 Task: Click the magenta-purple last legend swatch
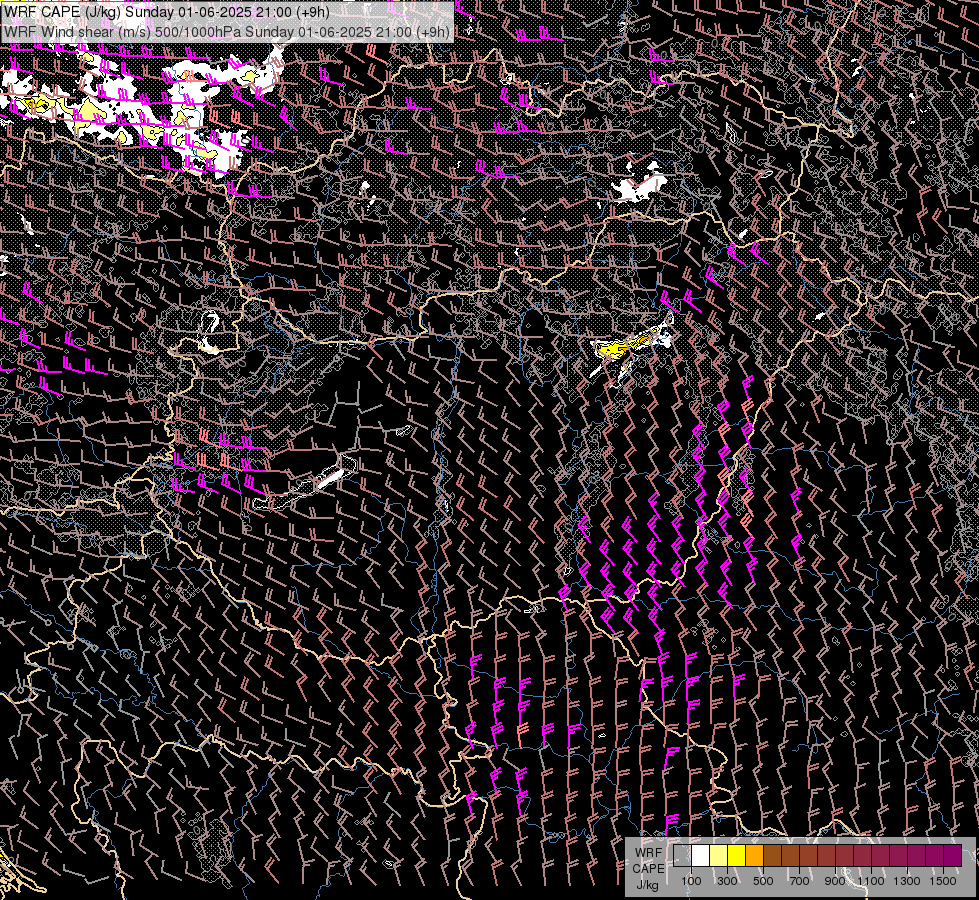click(x=952, y=855)
